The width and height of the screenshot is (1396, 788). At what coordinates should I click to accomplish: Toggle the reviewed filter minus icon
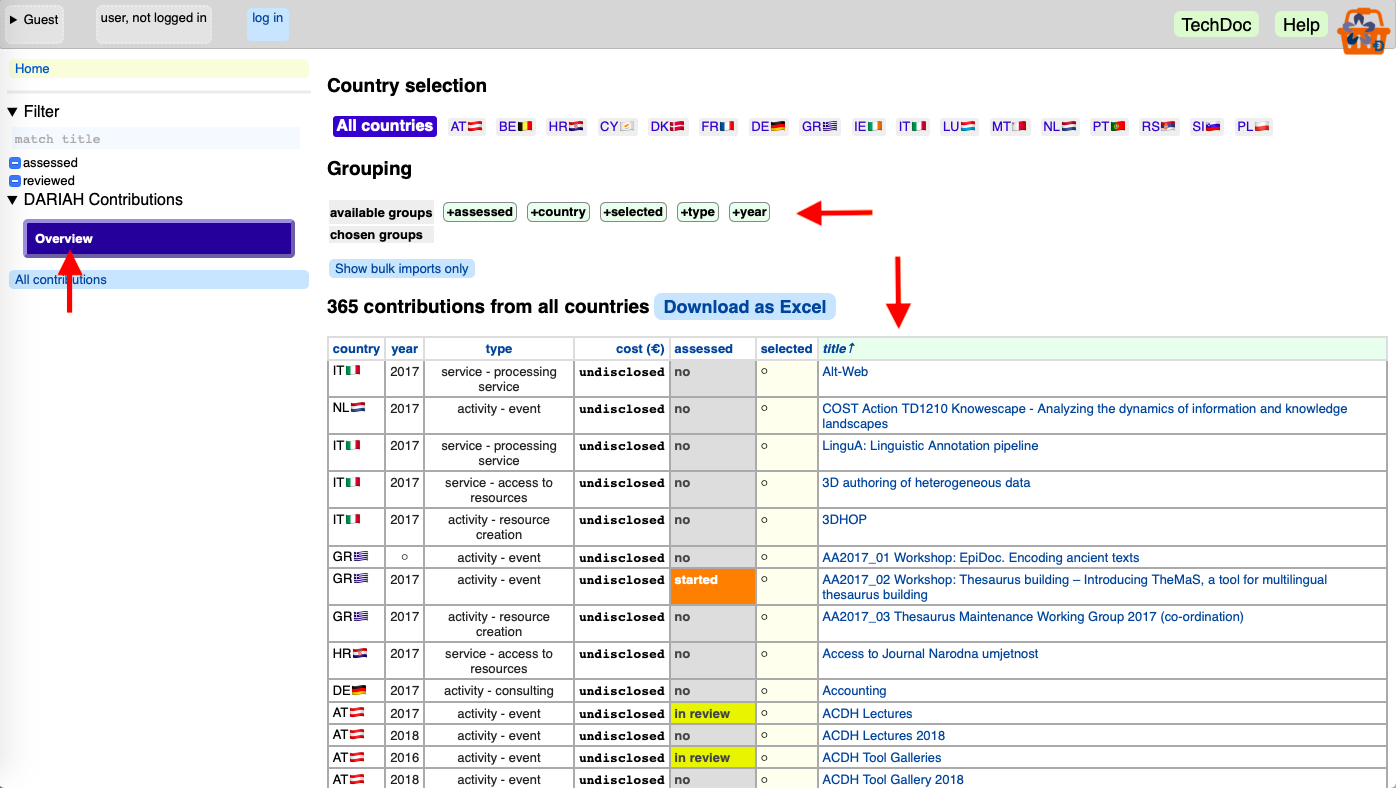pyautogui.click(x=15, y=181)
